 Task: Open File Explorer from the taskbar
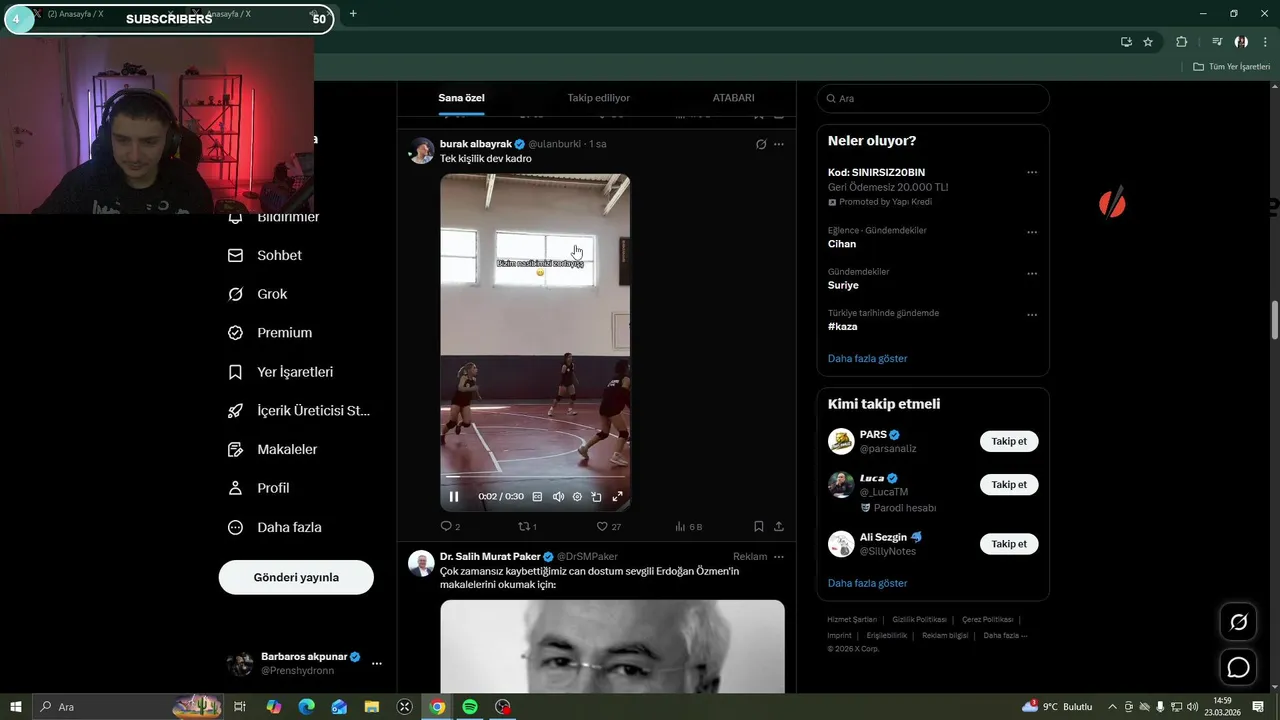[371, 707]
